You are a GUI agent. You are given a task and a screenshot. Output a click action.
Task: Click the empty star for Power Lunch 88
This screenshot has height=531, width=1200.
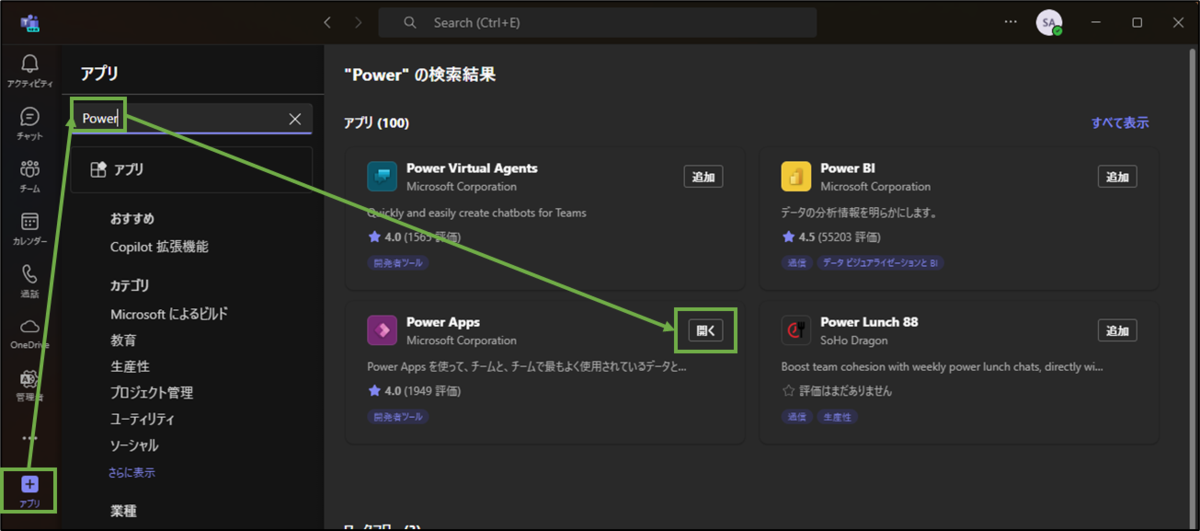(x=788, y=391)
